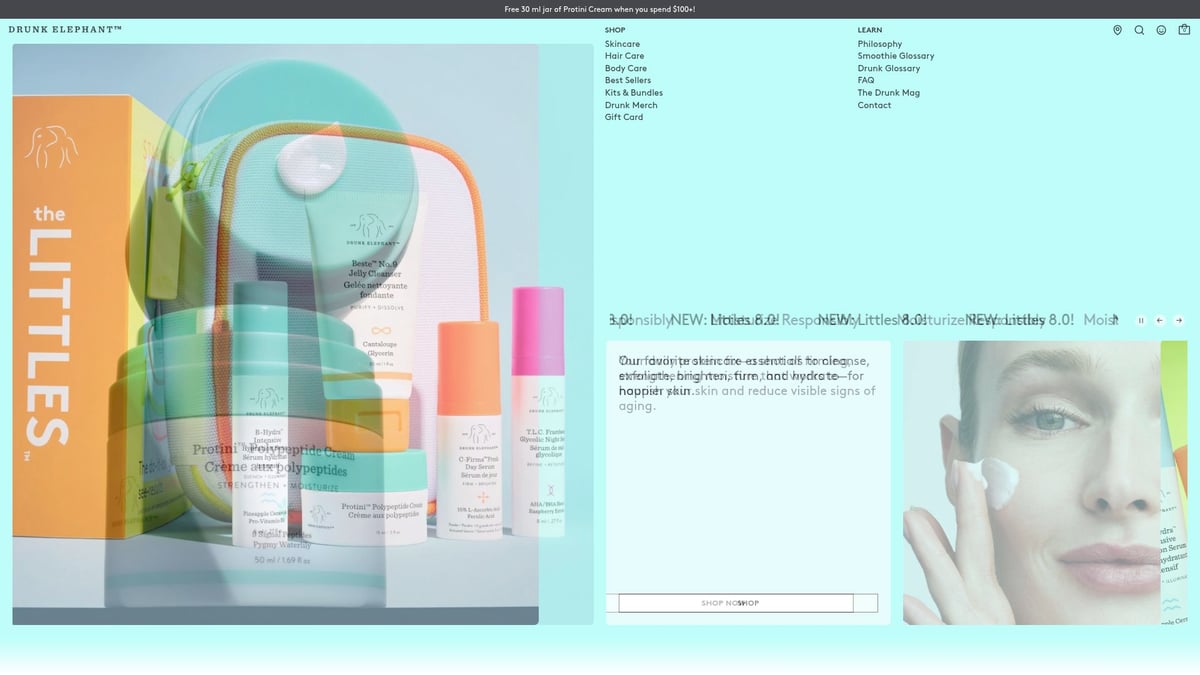Go to previous carousel slide arrow
The width and height of the screenshot is (1200, 675).
point(1160,320)
